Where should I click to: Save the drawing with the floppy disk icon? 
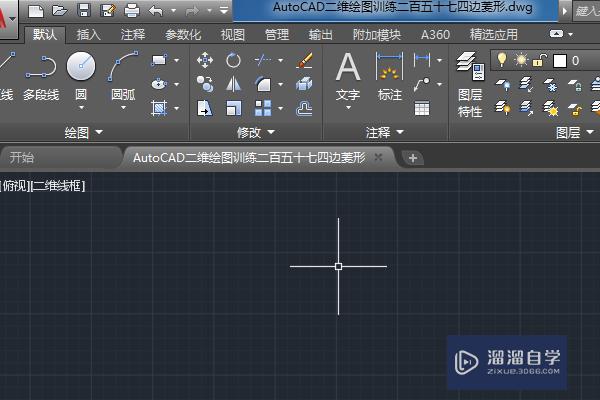pos(84,10)
